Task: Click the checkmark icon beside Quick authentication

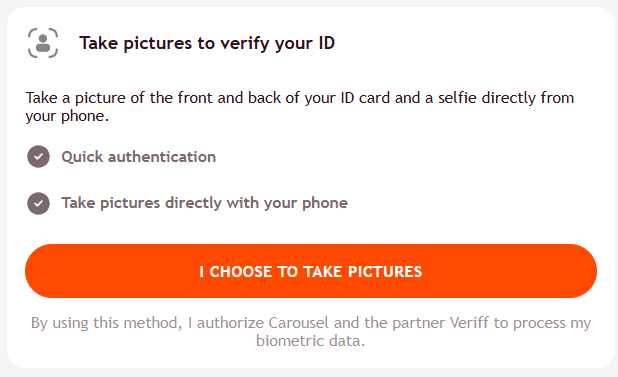Action: coord(38,157)
